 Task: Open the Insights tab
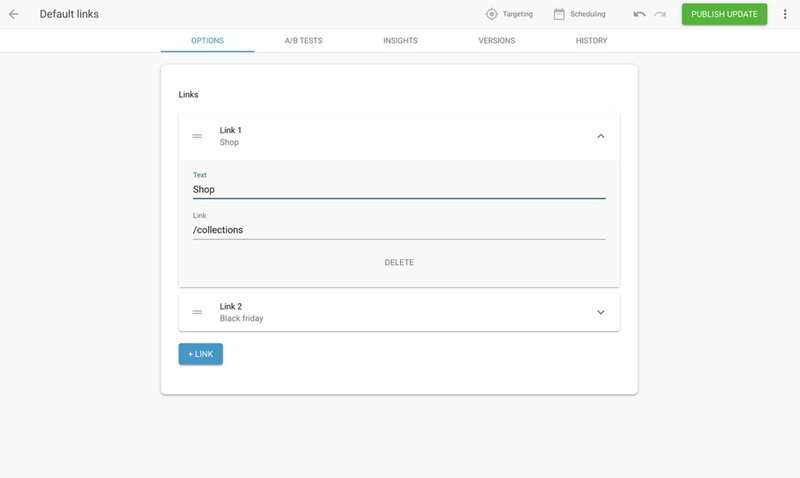tap(401, 41)
